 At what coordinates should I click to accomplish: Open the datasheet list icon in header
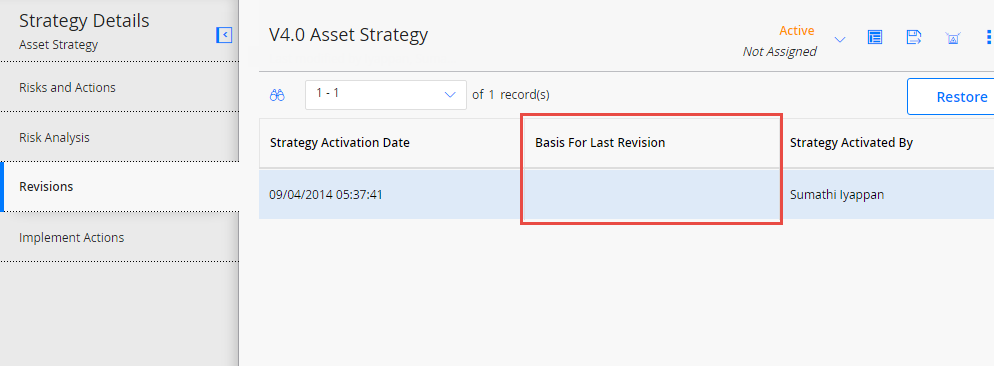click(x=875, y=37)
